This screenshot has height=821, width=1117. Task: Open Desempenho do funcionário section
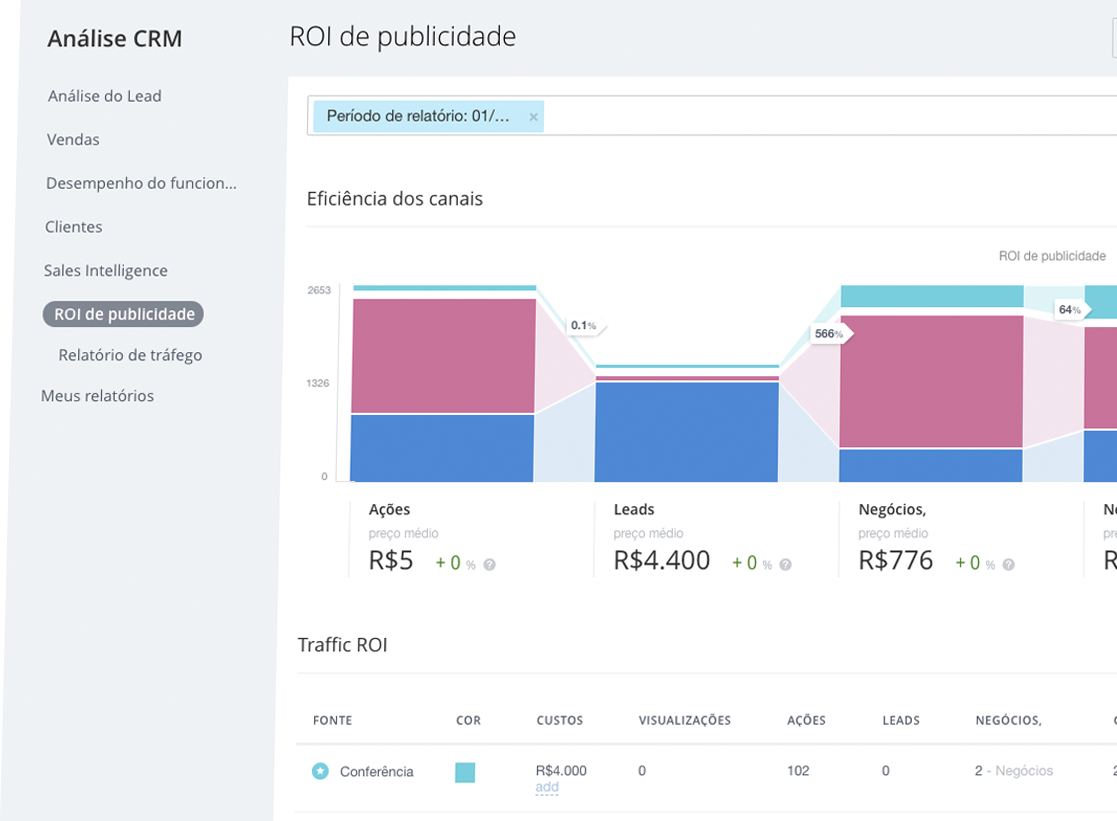tap(141, 184)
